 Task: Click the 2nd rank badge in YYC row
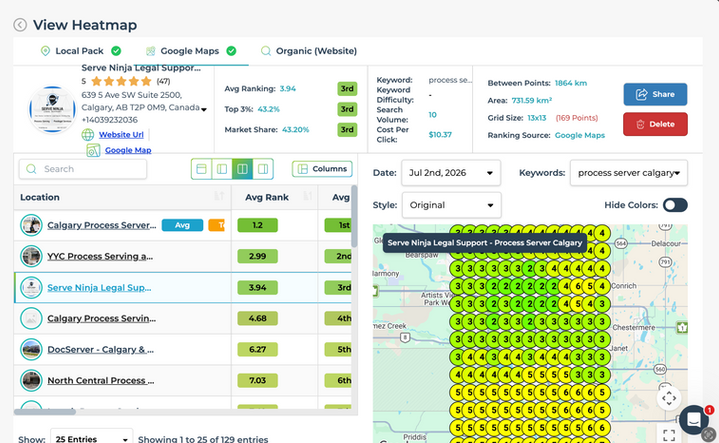click(x=340, y=256)
